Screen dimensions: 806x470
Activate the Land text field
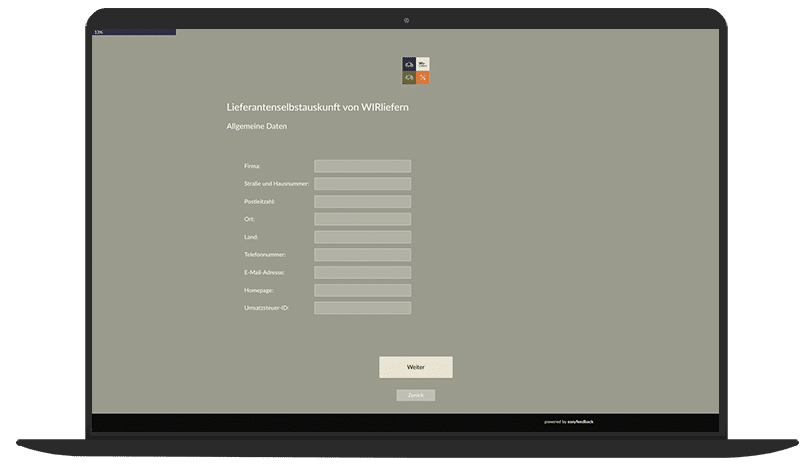362,237
